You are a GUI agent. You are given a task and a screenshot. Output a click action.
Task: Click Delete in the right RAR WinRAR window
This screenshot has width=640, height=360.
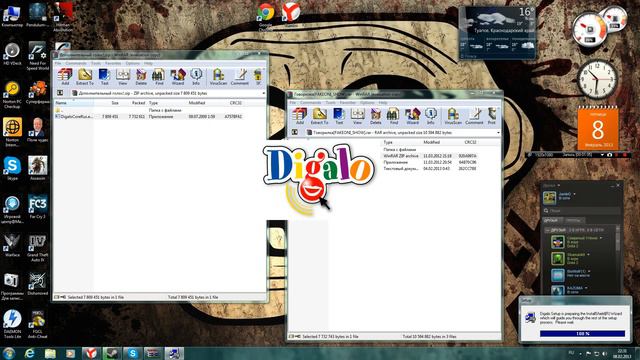click(x=376, y=116)
